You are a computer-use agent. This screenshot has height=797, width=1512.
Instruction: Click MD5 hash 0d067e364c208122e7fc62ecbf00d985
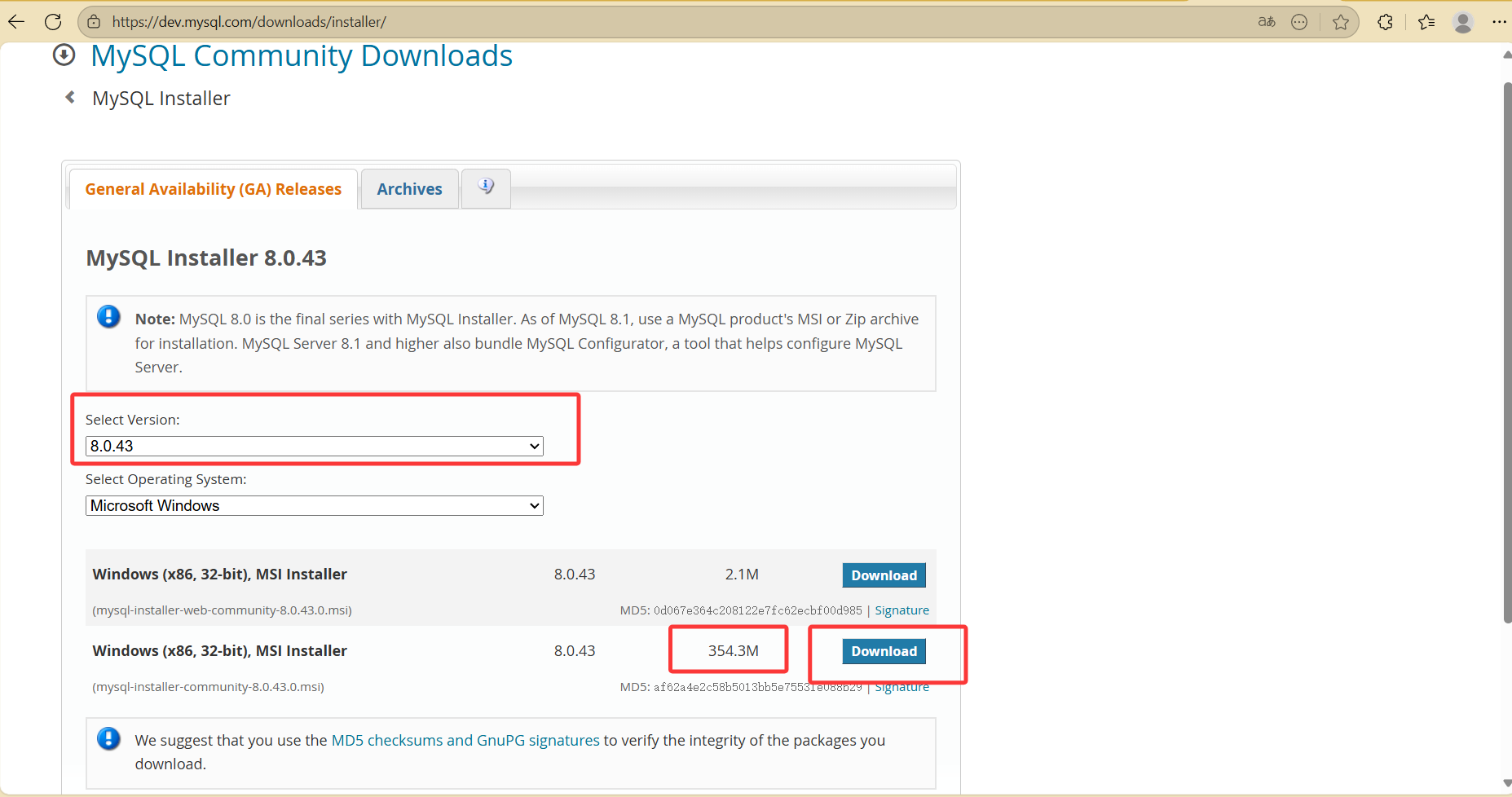pyautogui.click(x=757, y=610)
